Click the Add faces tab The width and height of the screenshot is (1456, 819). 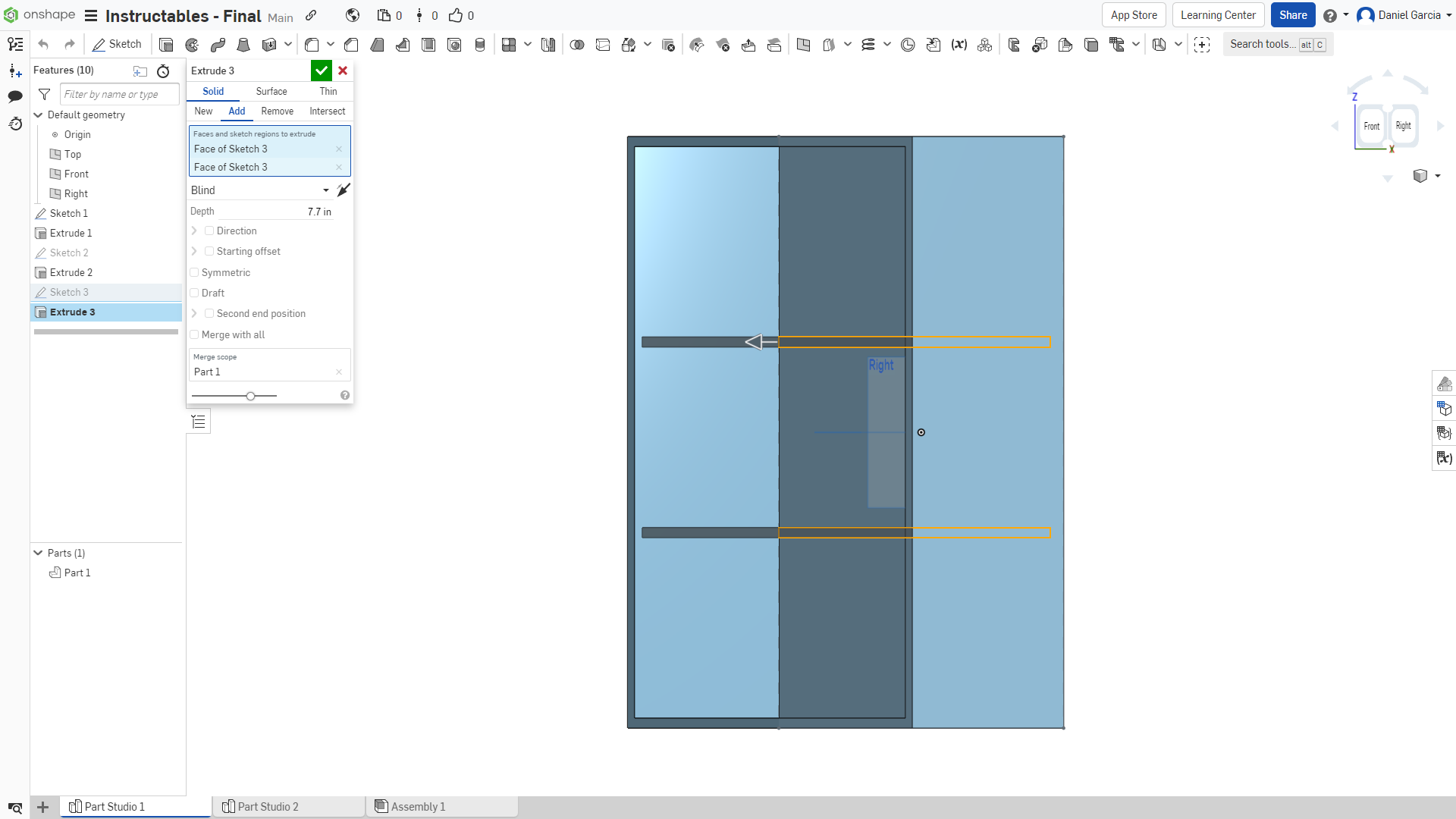(x=236, y=111)
